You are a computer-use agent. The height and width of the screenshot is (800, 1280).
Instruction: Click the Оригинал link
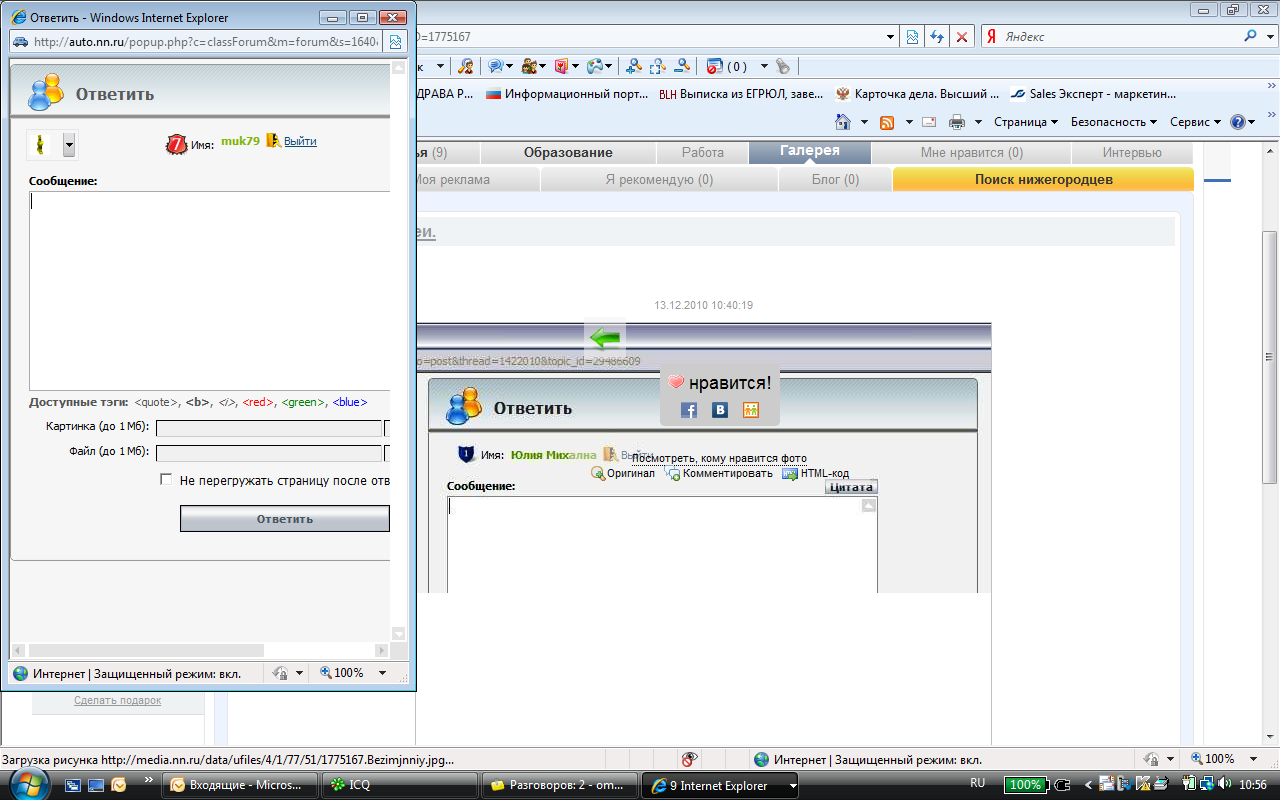point(630,473)
